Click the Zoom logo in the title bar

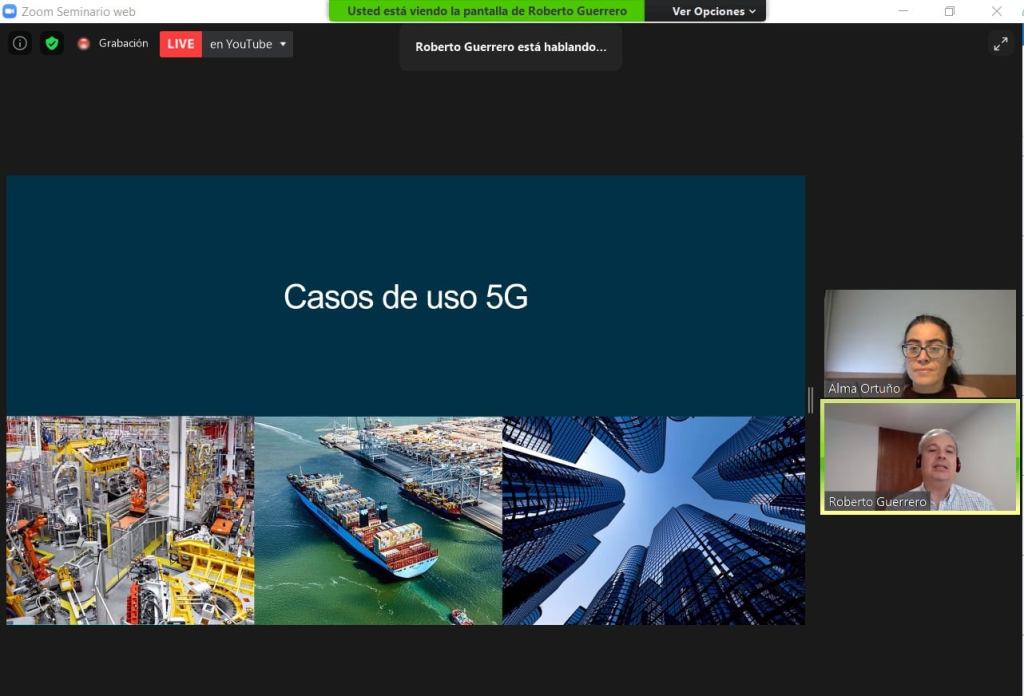pyautogui.click(x=10, y=11)
